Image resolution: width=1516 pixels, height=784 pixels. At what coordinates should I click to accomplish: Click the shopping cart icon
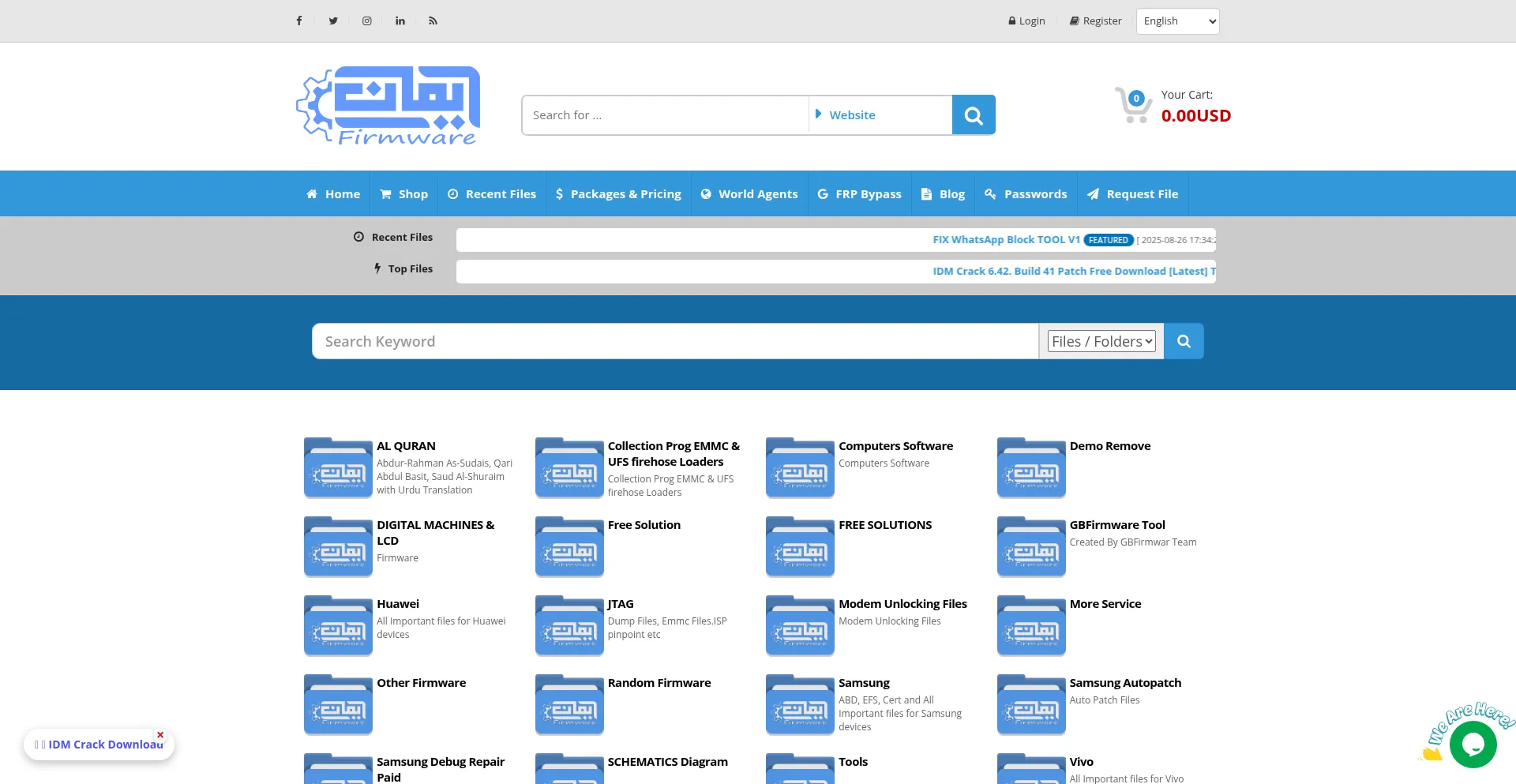click(x=1133, y=105)
